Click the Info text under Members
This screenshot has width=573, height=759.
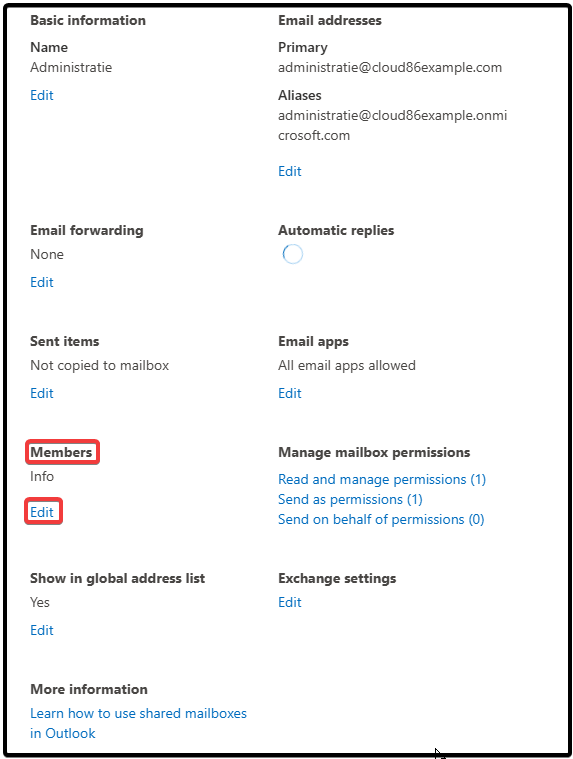(42, 476)
